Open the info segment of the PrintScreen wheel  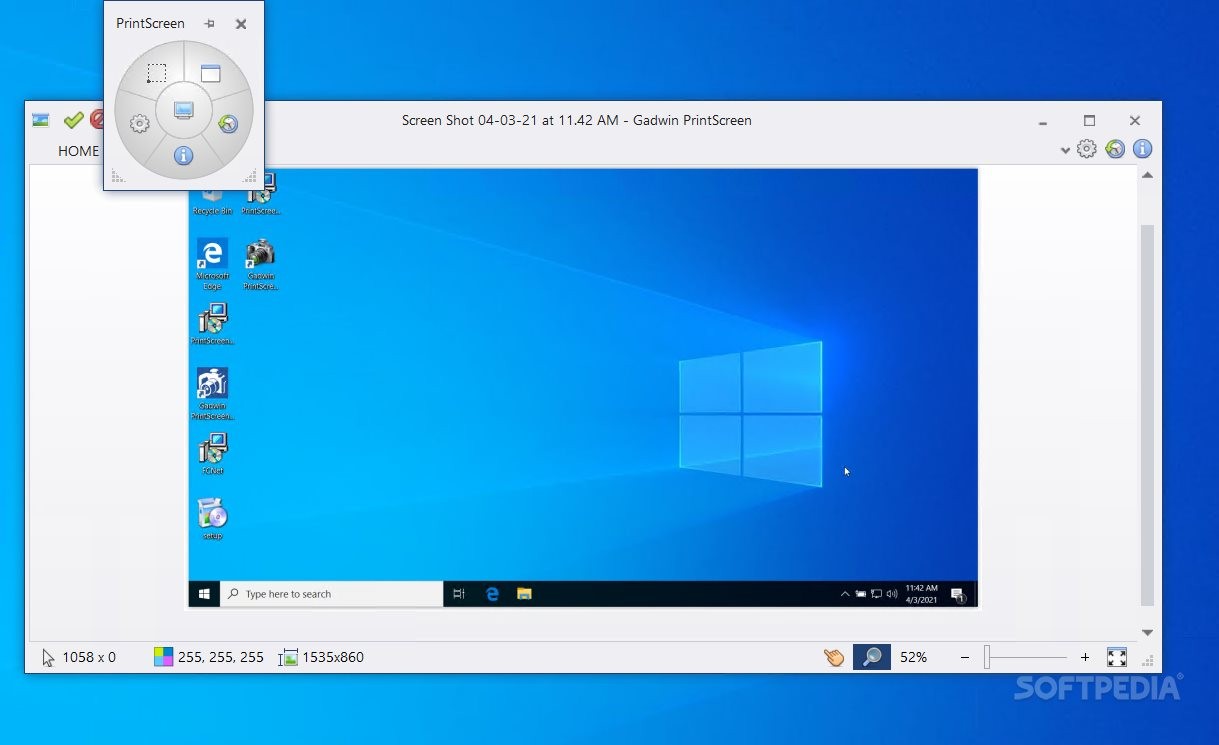coord(183,155)
